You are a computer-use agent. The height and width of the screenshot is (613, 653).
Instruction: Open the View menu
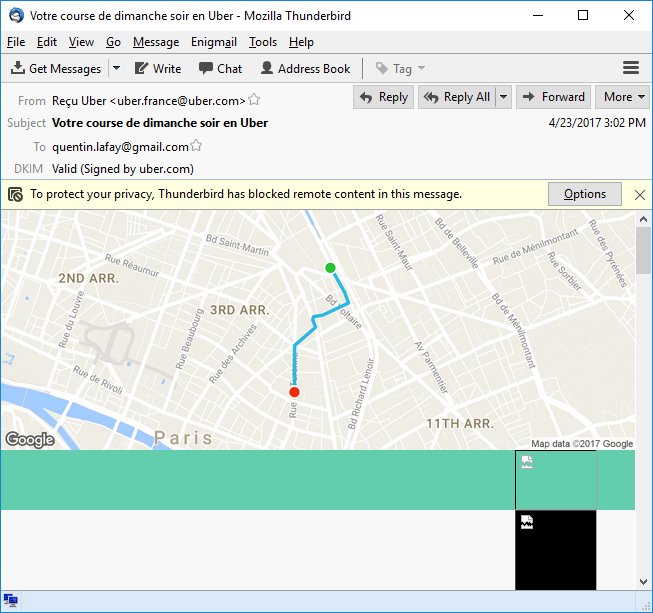[81, 42]
